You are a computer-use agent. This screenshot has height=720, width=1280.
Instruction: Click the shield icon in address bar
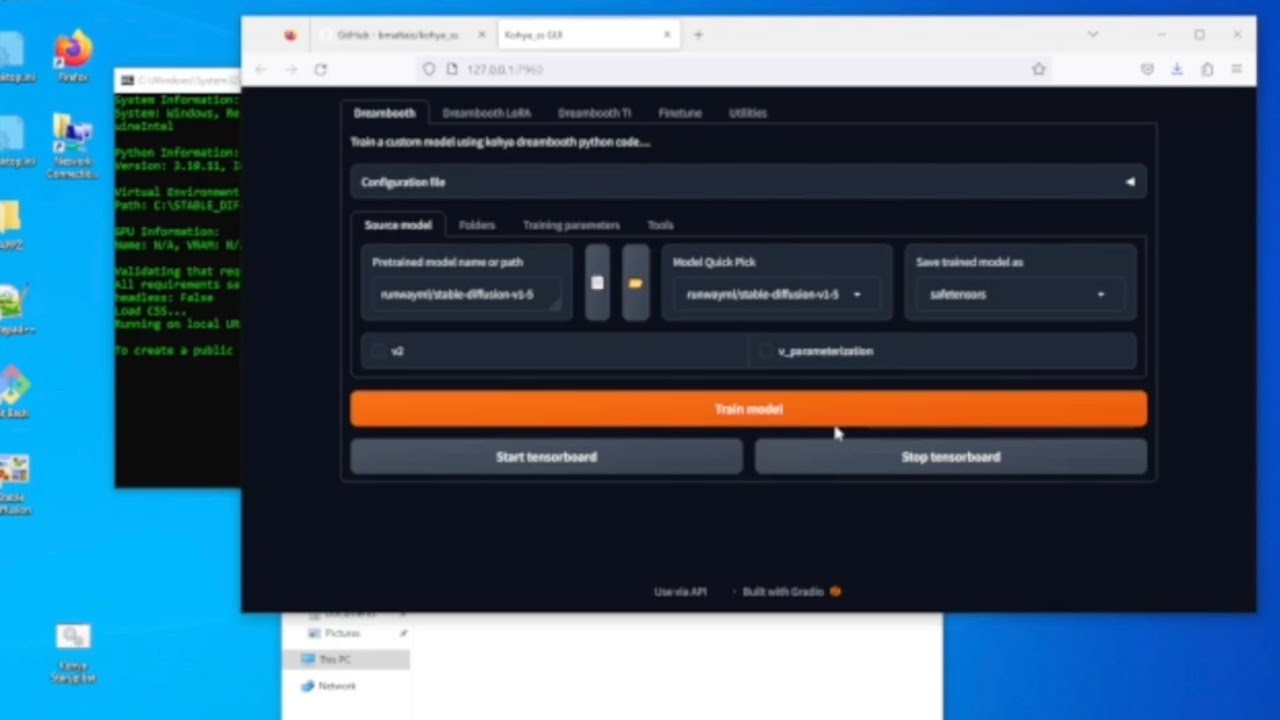tap(429, 69)
